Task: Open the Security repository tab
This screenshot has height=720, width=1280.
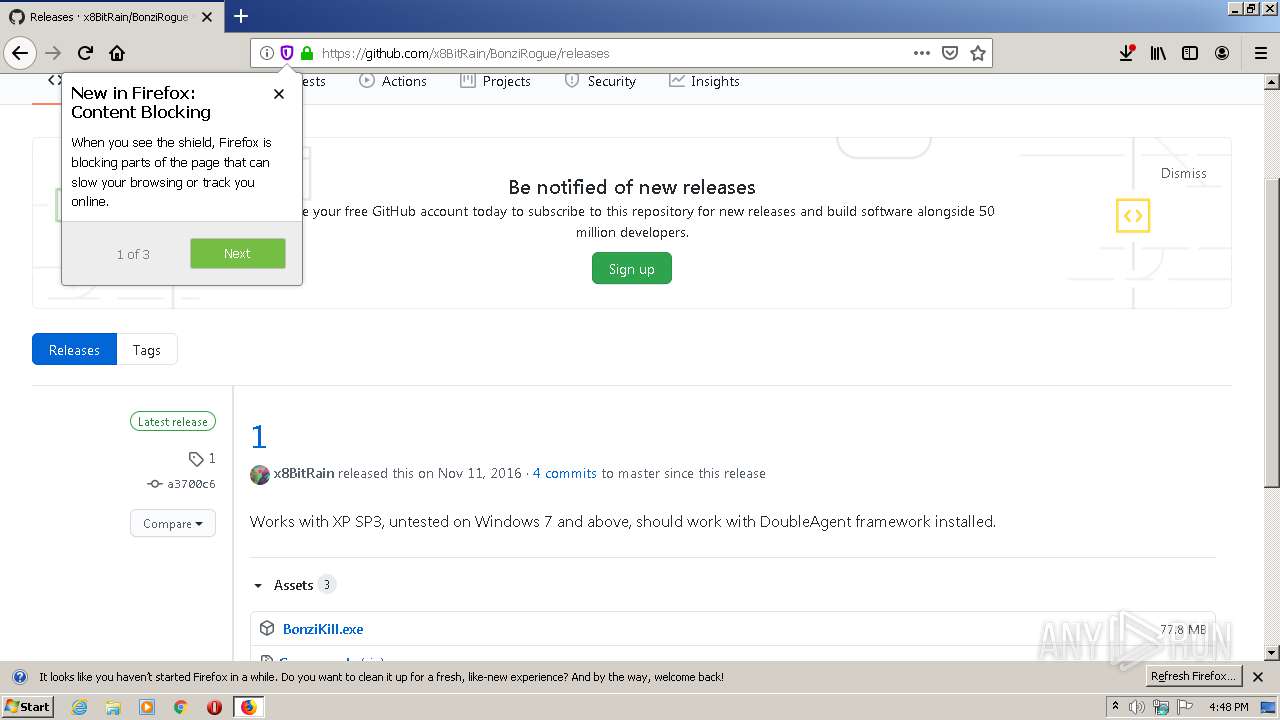Action: (600, 81)
